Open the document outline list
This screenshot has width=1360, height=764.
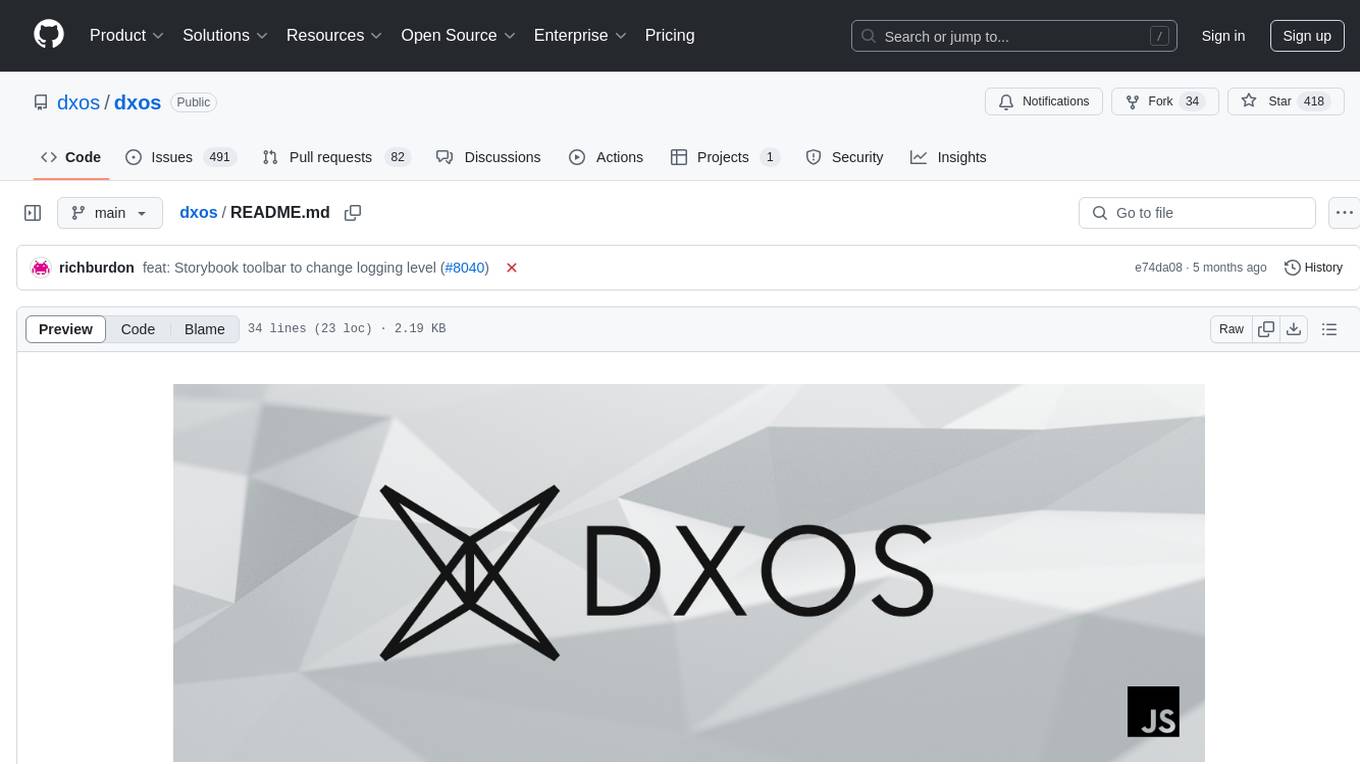(x=1329, y=329)
